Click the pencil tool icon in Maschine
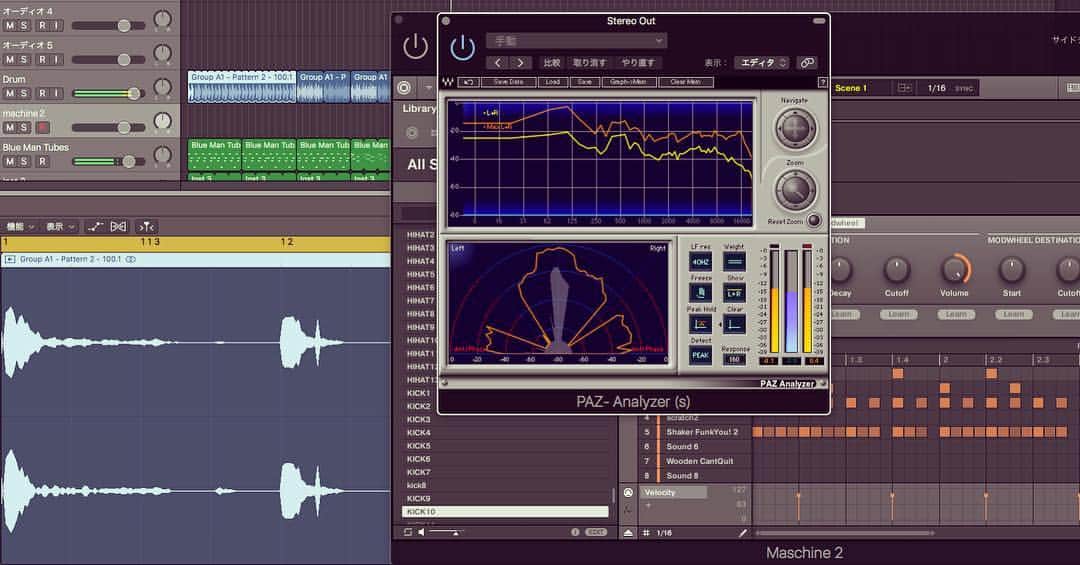This screenshot has height=565, width=1080. point(742,533)
